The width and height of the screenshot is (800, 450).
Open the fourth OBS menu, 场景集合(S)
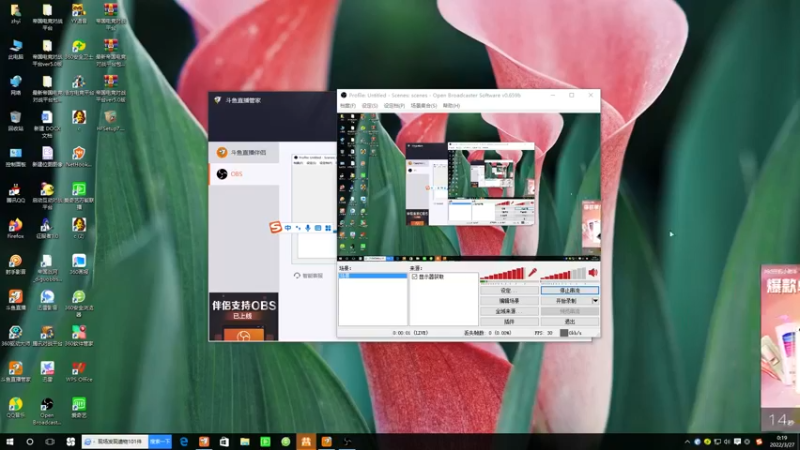[424, 106]
